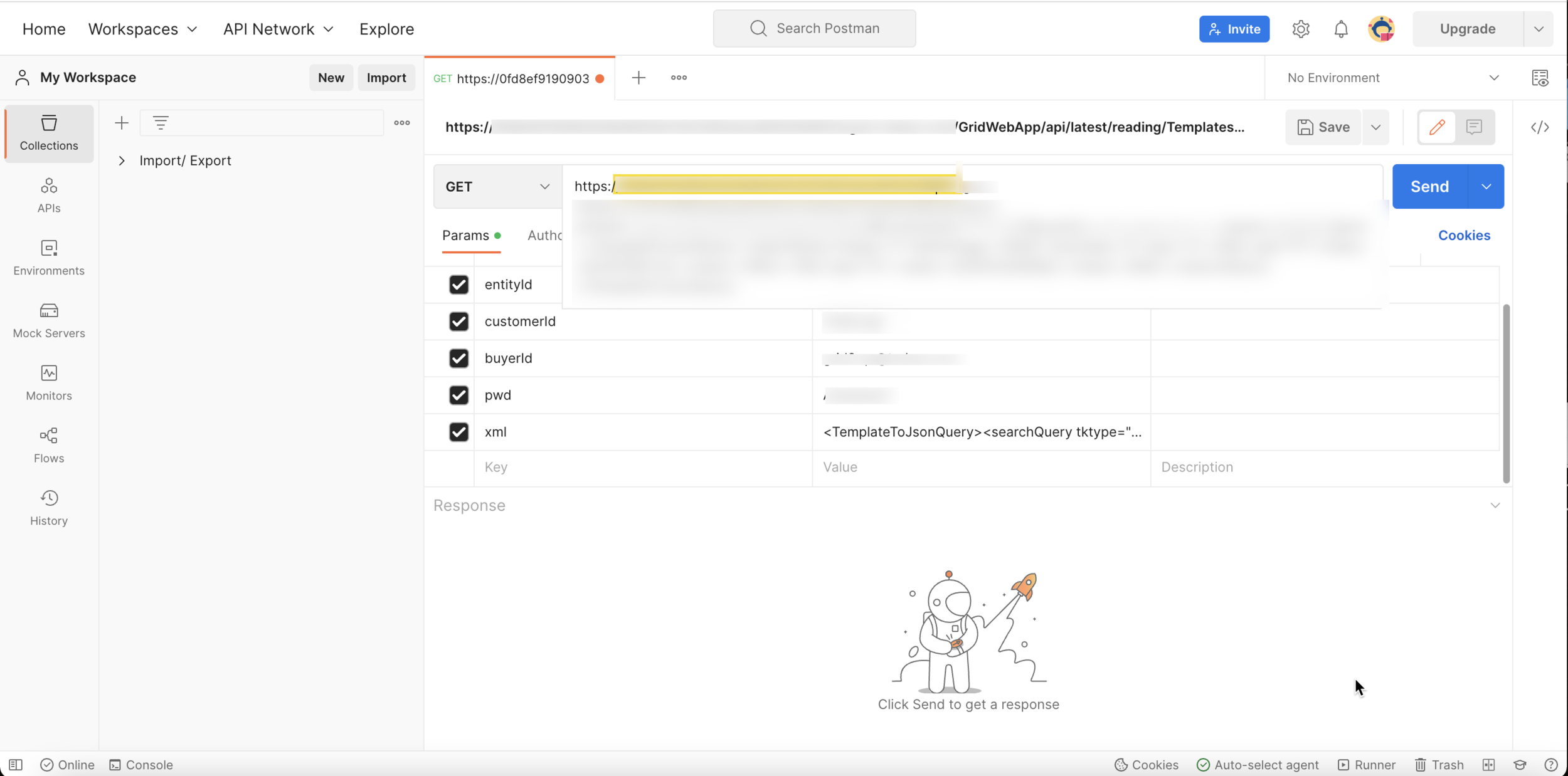Open the Environments sidebar panel

pyautogui.click(x=49, y=258)
